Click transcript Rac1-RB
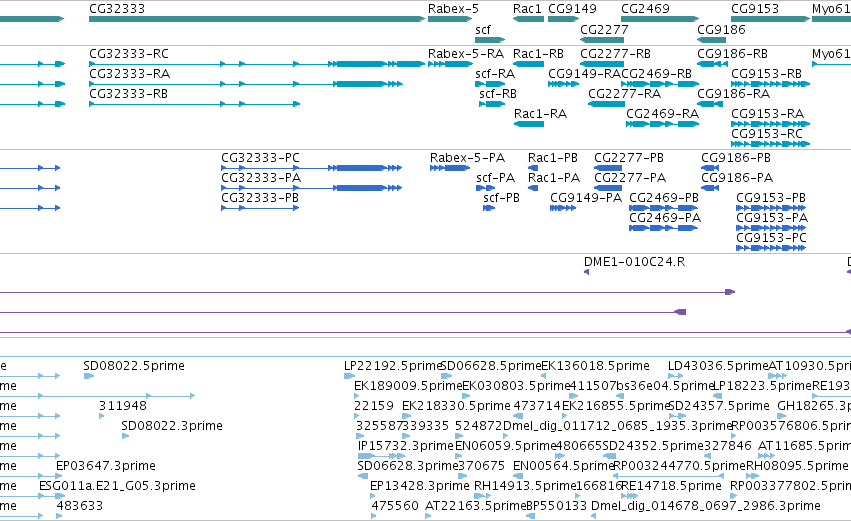 click(x=538, y=54)
